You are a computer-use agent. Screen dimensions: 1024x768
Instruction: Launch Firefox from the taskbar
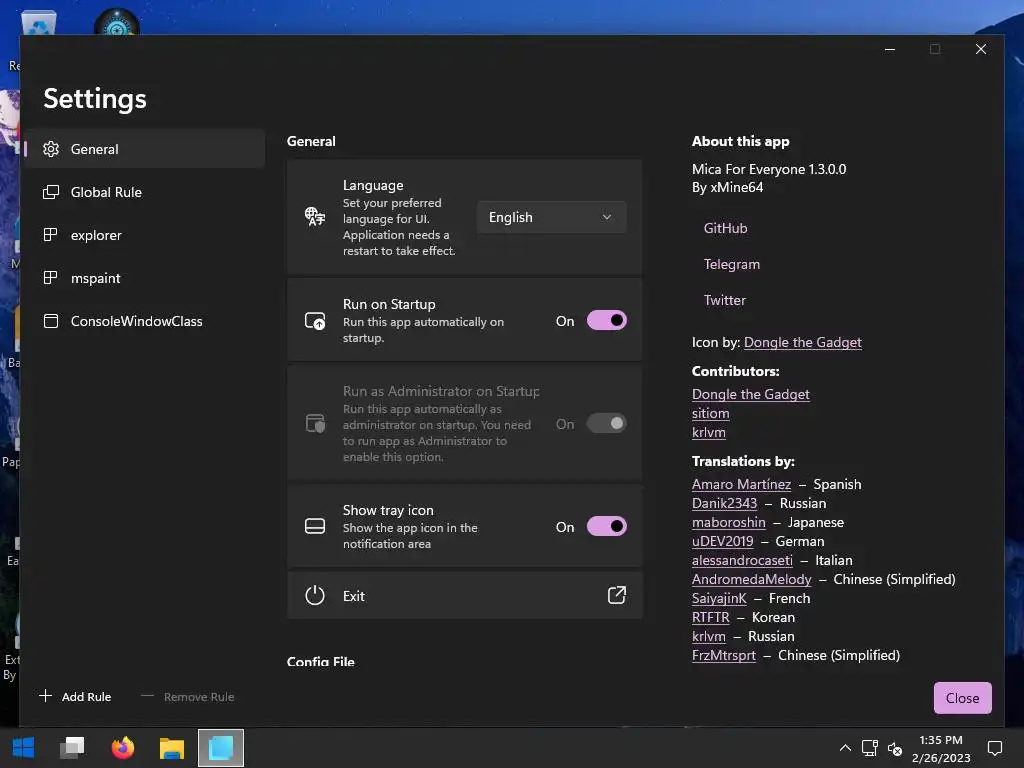click(122, 748)
